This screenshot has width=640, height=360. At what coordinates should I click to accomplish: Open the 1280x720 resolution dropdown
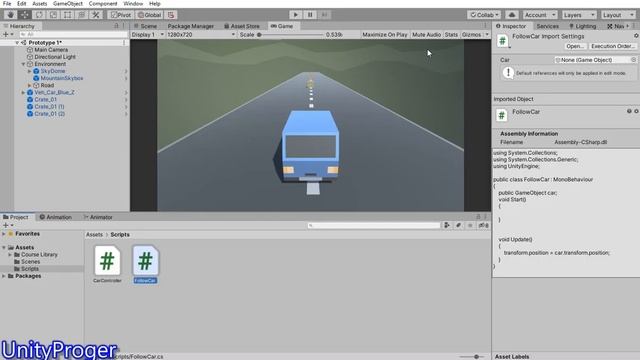(201, 35)
